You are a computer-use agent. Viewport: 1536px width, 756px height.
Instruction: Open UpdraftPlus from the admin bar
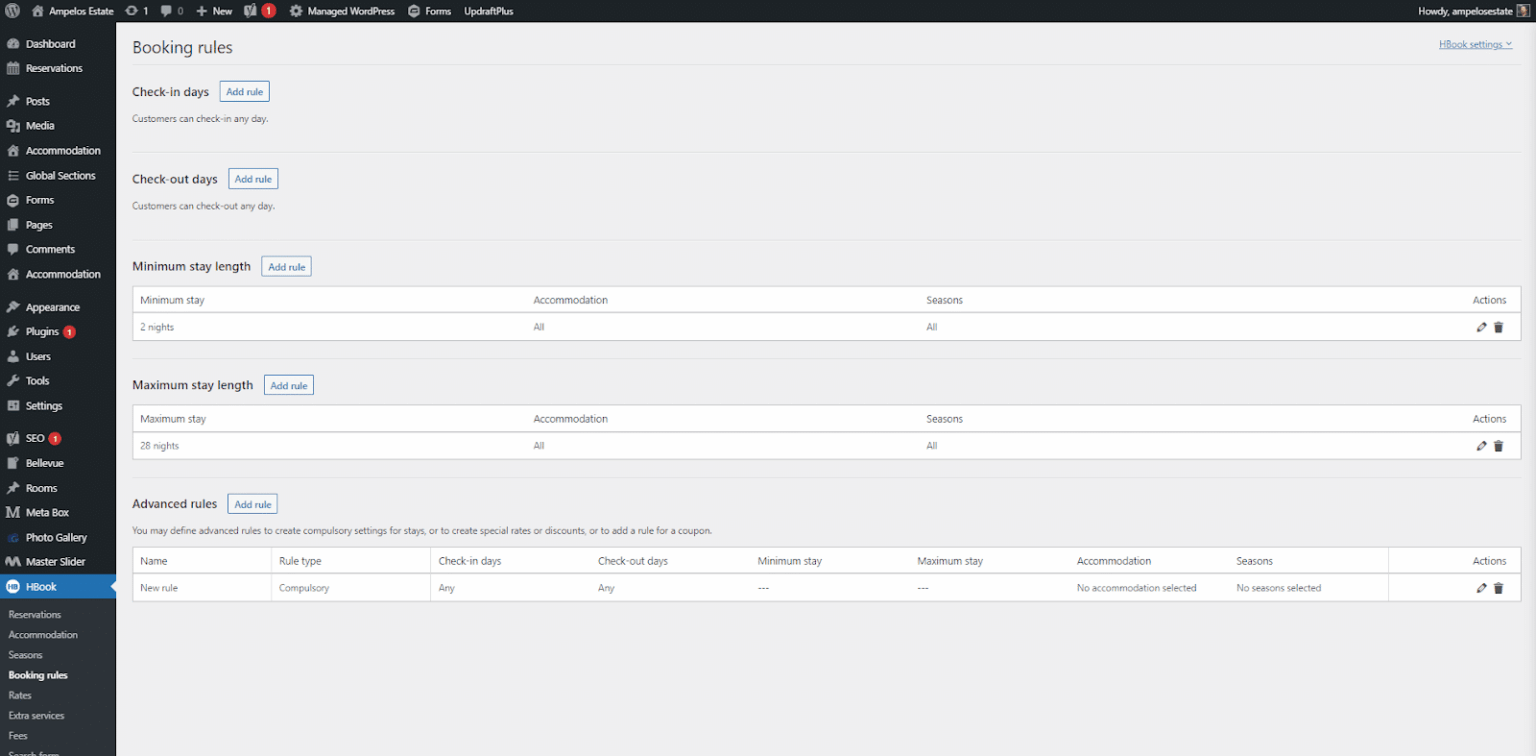tap(488, 11)
